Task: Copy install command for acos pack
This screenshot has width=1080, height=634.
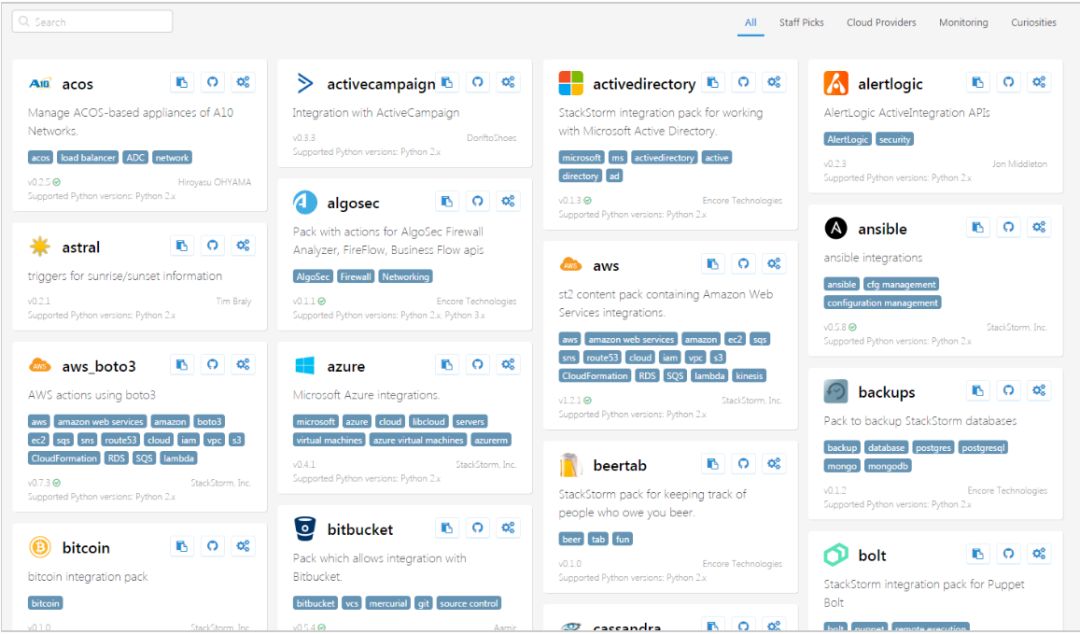Action: point(182,82)
